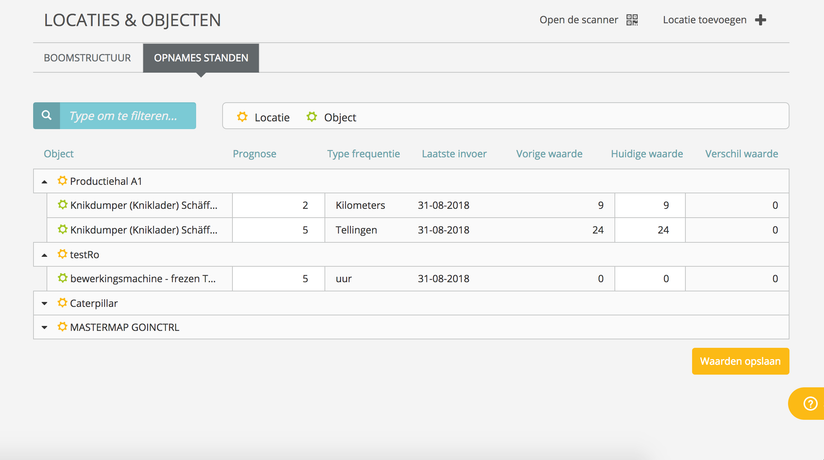Expand the MASTERMAP GOINCTRL group
The width and height of the screenshot is (824, 460).
click(x=45, y=328)
